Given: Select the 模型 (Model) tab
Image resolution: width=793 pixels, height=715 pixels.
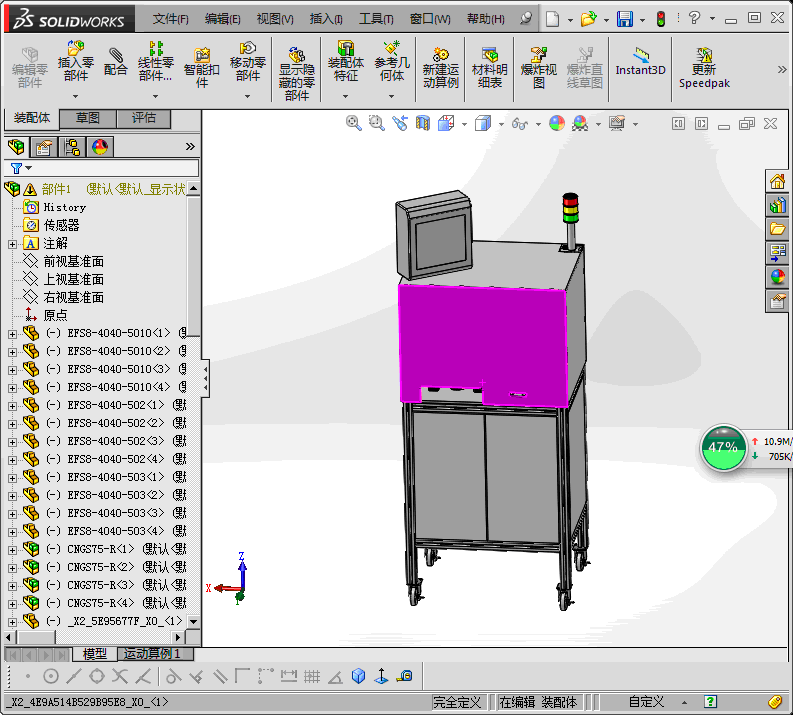Looking at the screenshot, I should (x=95, y=654).
